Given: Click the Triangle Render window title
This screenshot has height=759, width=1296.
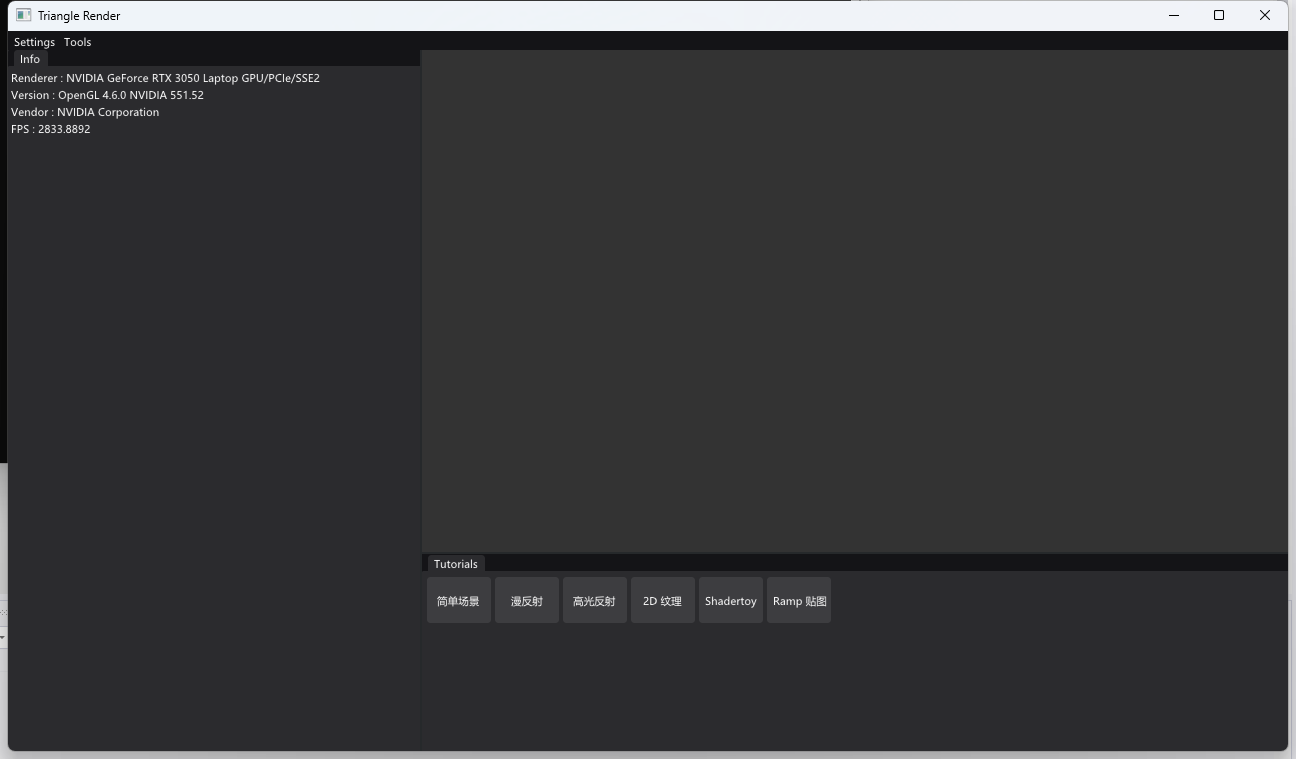Looking at the screenshot, I should [x=79, y=16].
